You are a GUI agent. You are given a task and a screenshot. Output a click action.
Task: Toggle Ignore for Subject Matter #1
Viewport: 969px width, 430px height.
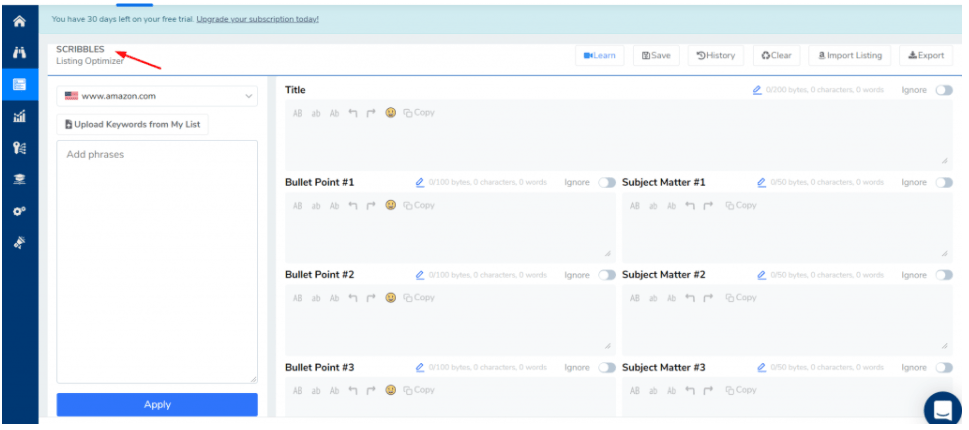pos(944,183)
